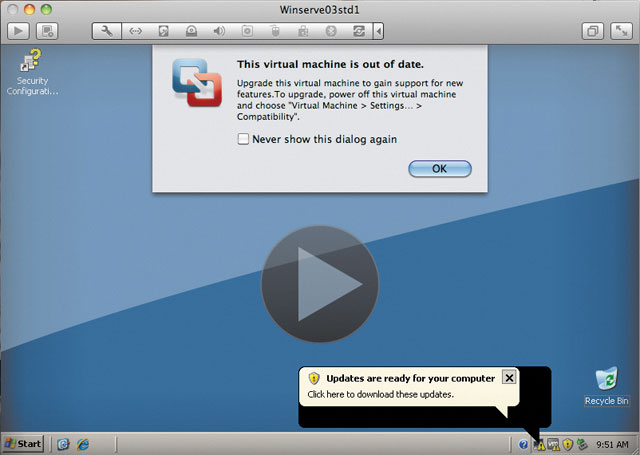Launch Internet Explorer from quick launch
This screenshot has width=640, height=455.
point(83,444)
